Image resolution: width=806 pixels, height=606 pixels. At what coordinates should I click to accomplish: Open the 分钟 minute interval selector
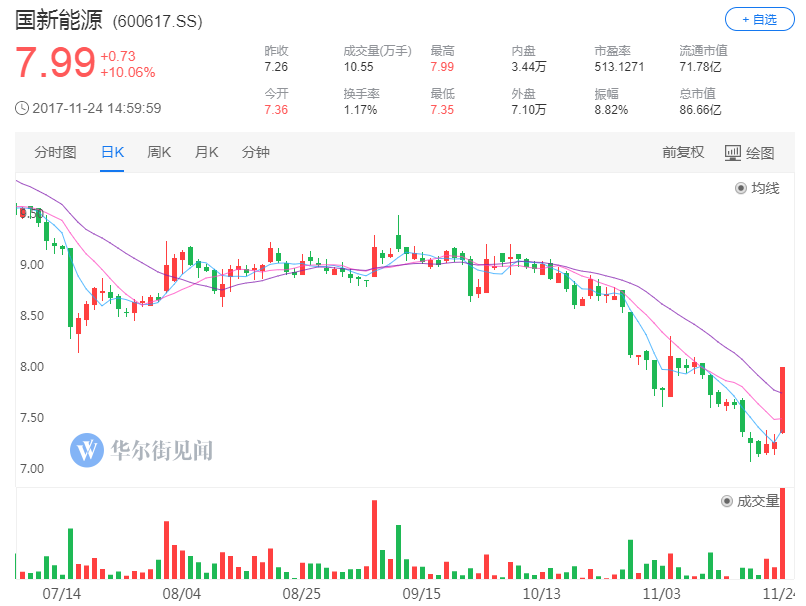click(x=256, y=151)
